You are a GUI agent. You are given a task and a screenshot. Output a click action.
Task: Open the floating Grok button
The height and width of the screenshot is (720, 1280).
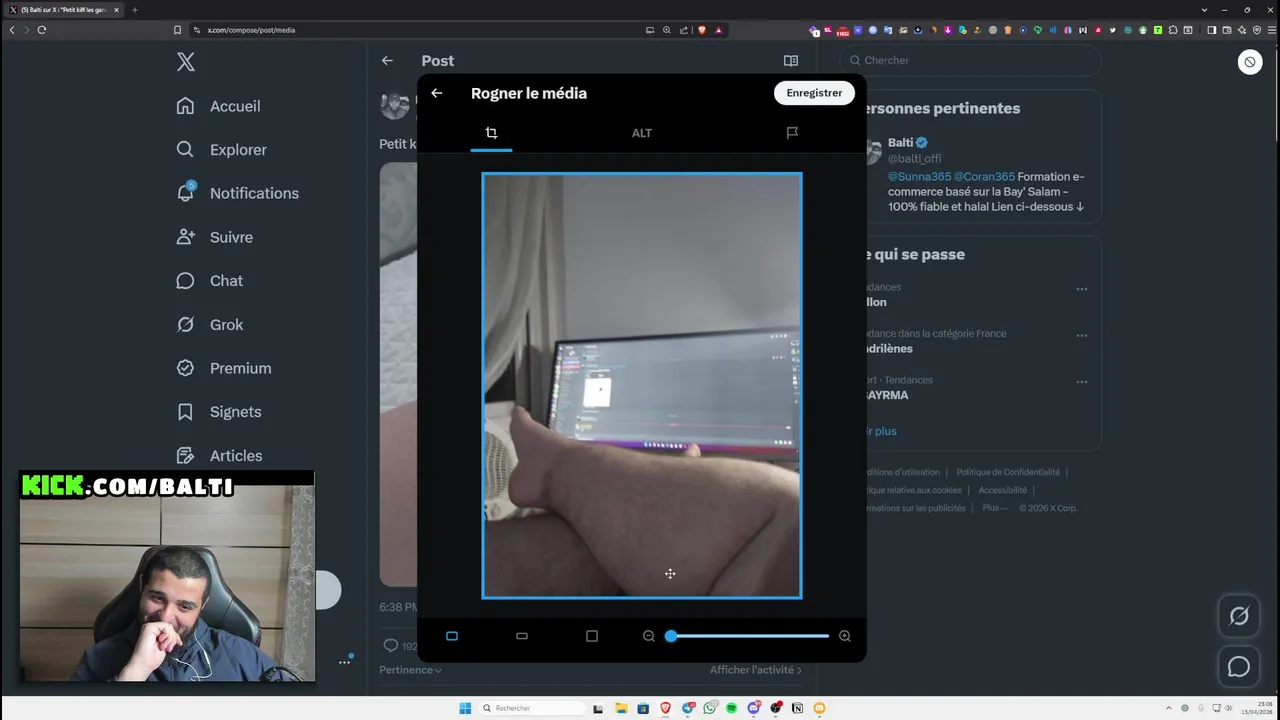coord(1239,616)
